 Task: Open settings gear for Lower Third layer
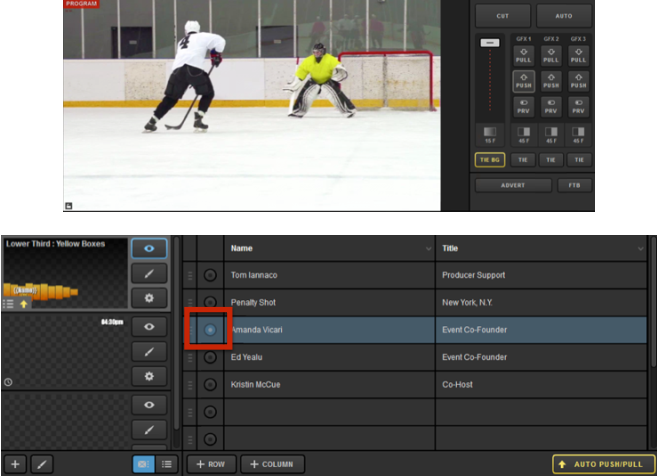point(150,298)
